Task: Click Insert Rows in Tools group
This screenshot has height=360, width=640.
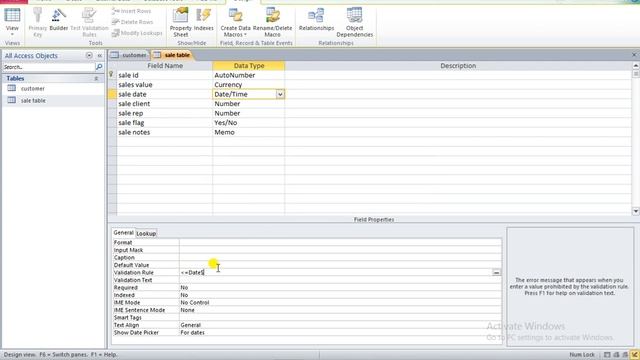Action: pos(131,11)
